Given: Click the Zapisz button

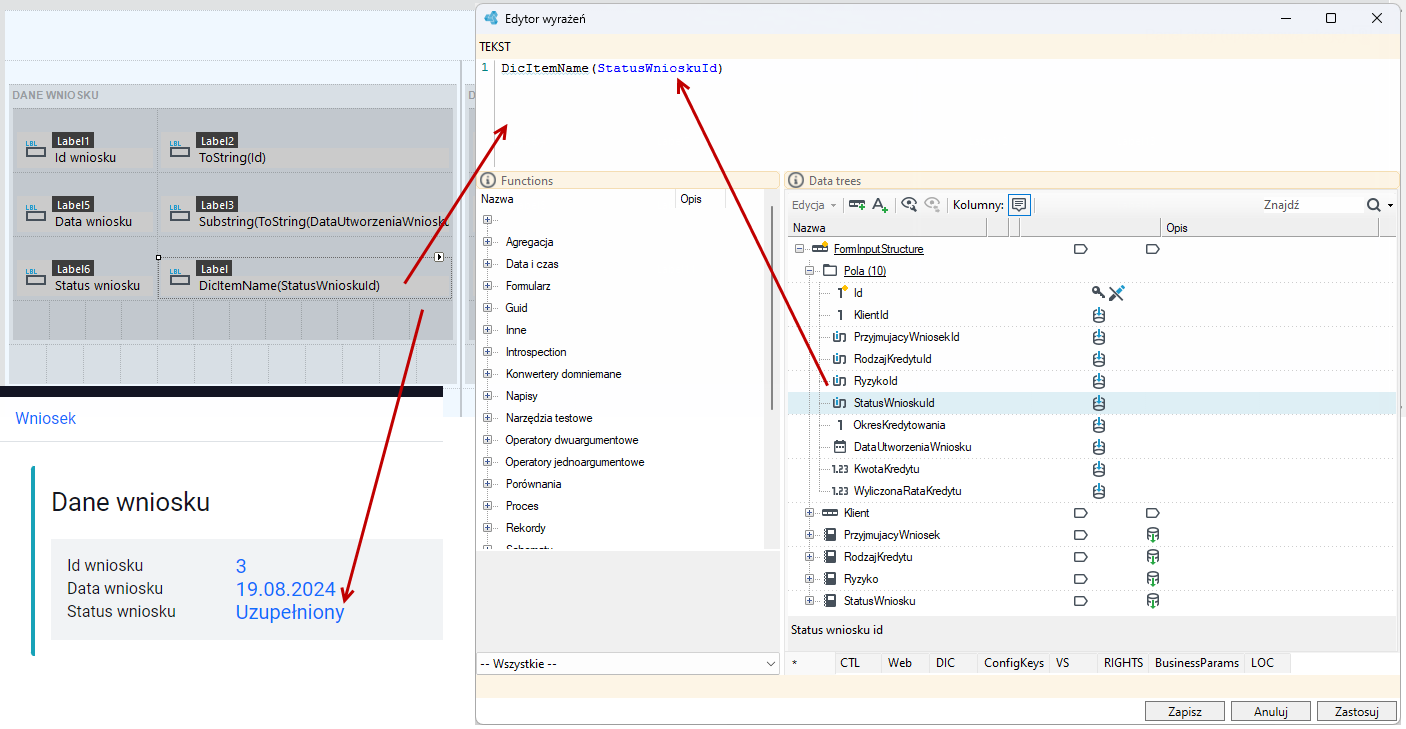Looking at the screenshot, I should click(1185, 712).
